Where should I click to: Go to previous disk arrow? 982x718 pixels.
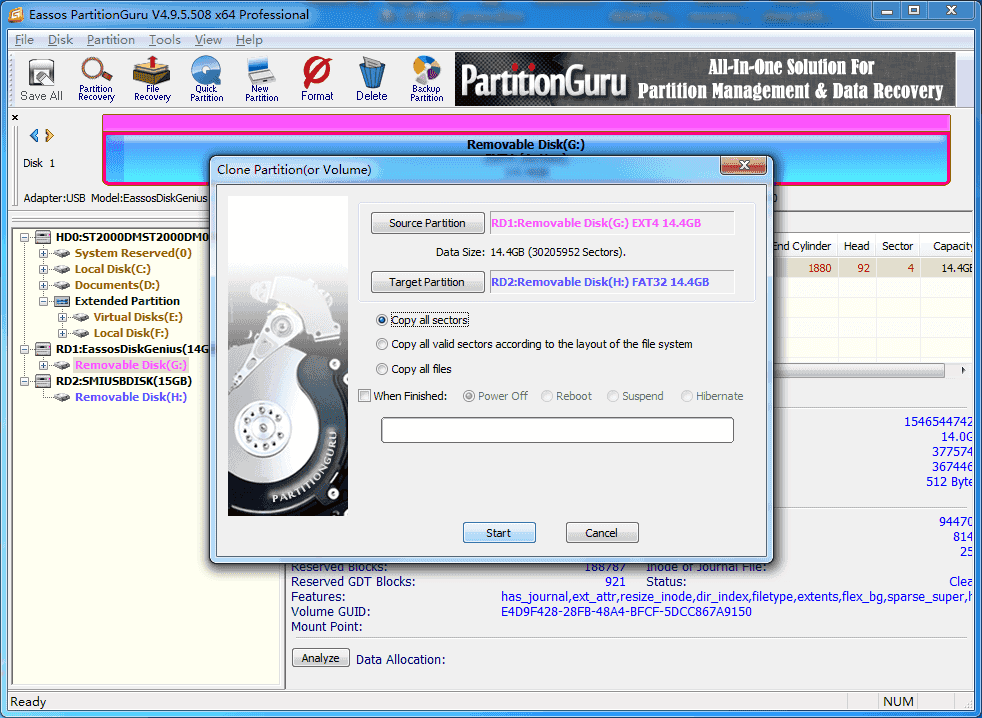tap(34, 135)
